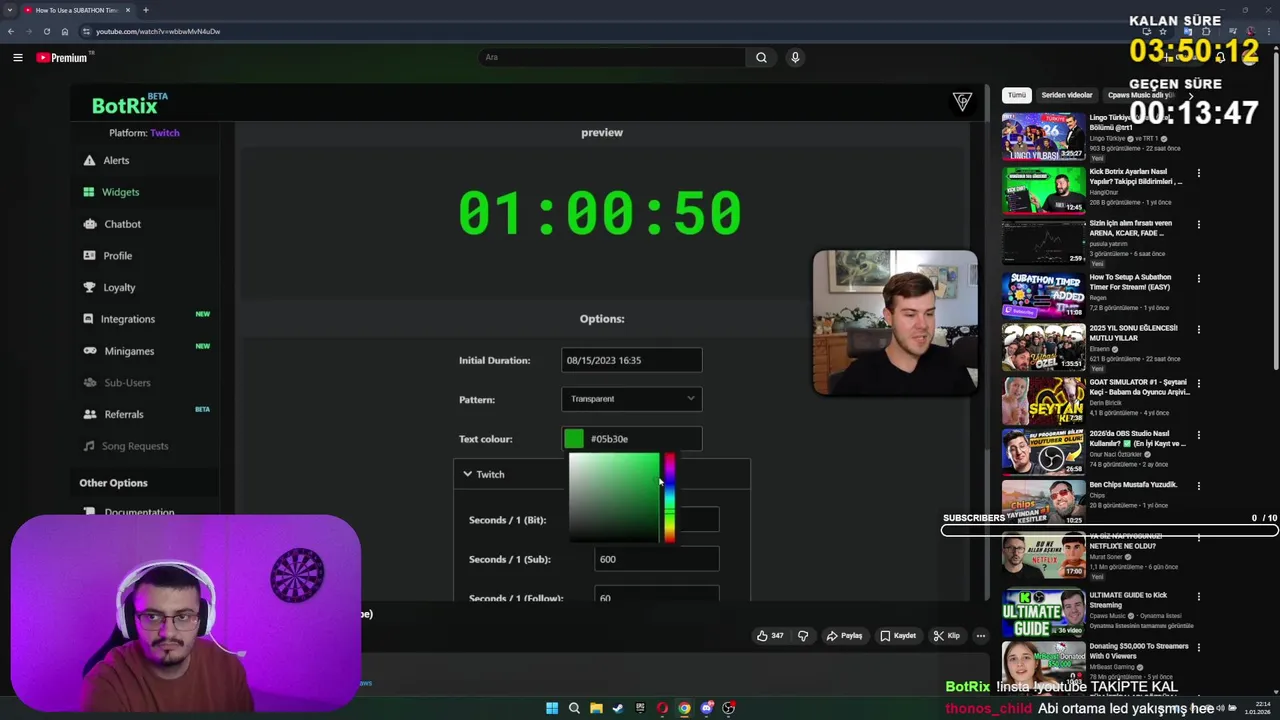Show more filter chips with arrow
Screen dimensions: 1280x720
click(x=1190, y=95)
